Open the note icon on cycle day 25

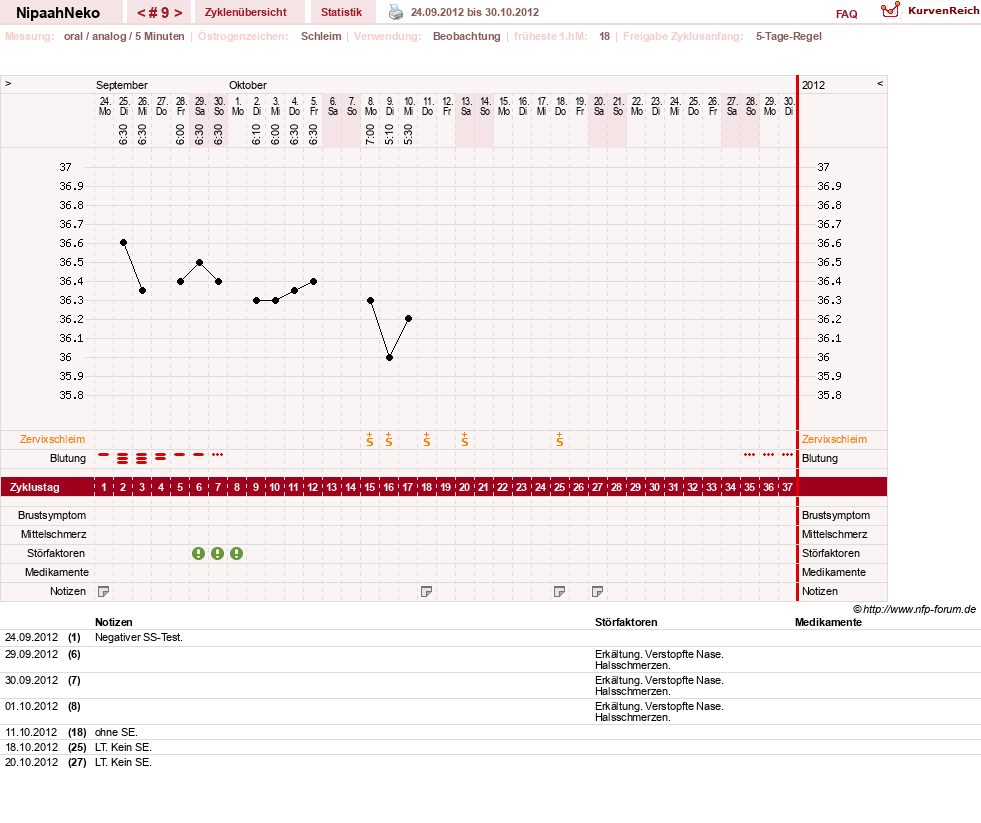[560, 591]
